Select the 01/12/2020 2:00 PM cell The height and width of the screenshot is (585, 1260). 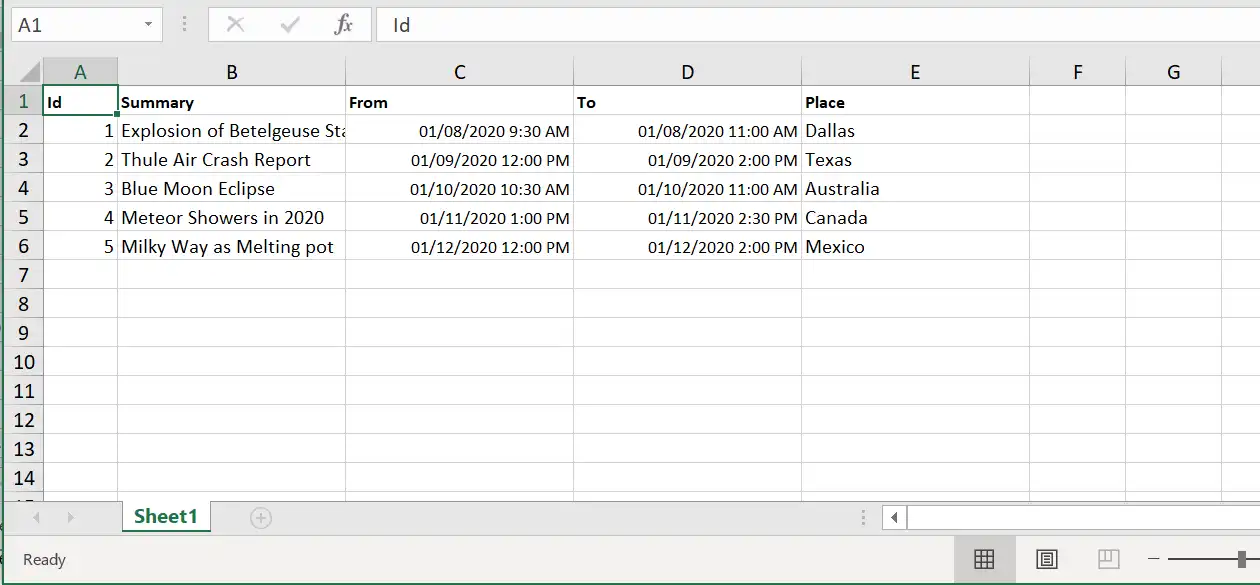(688, 246)
